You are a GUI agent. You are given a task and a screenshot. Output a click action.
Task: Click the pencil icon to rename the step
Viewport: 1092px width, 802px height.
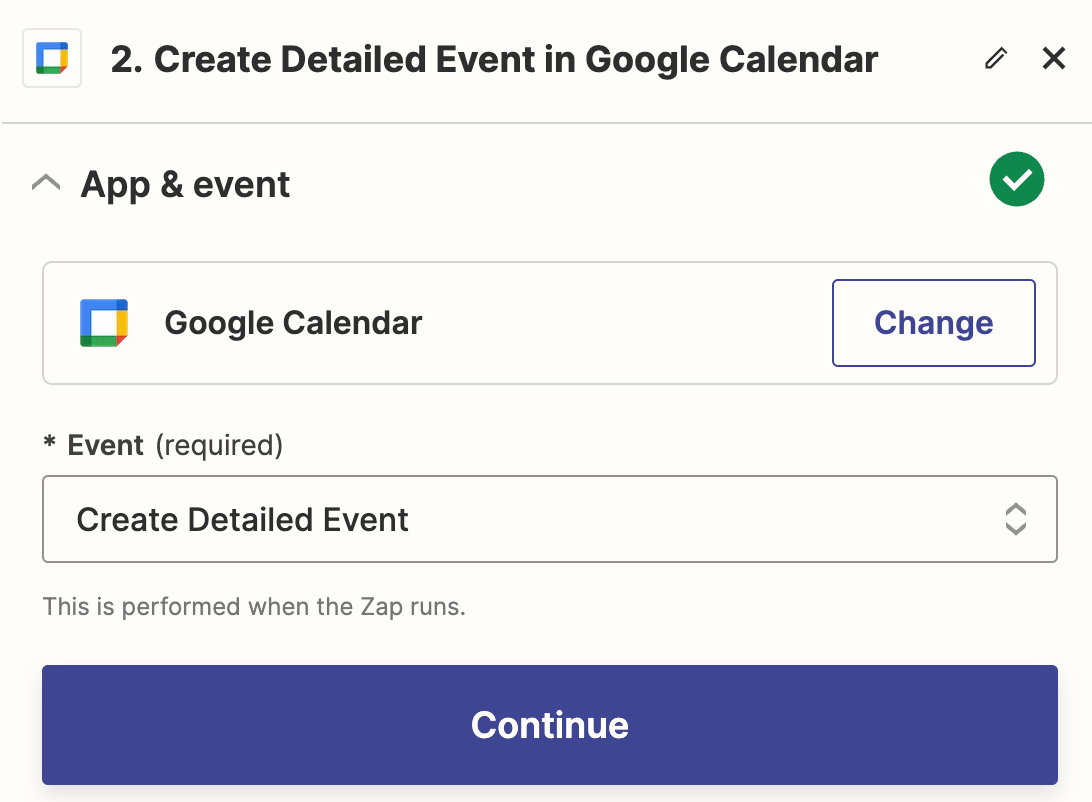(995, 59)
